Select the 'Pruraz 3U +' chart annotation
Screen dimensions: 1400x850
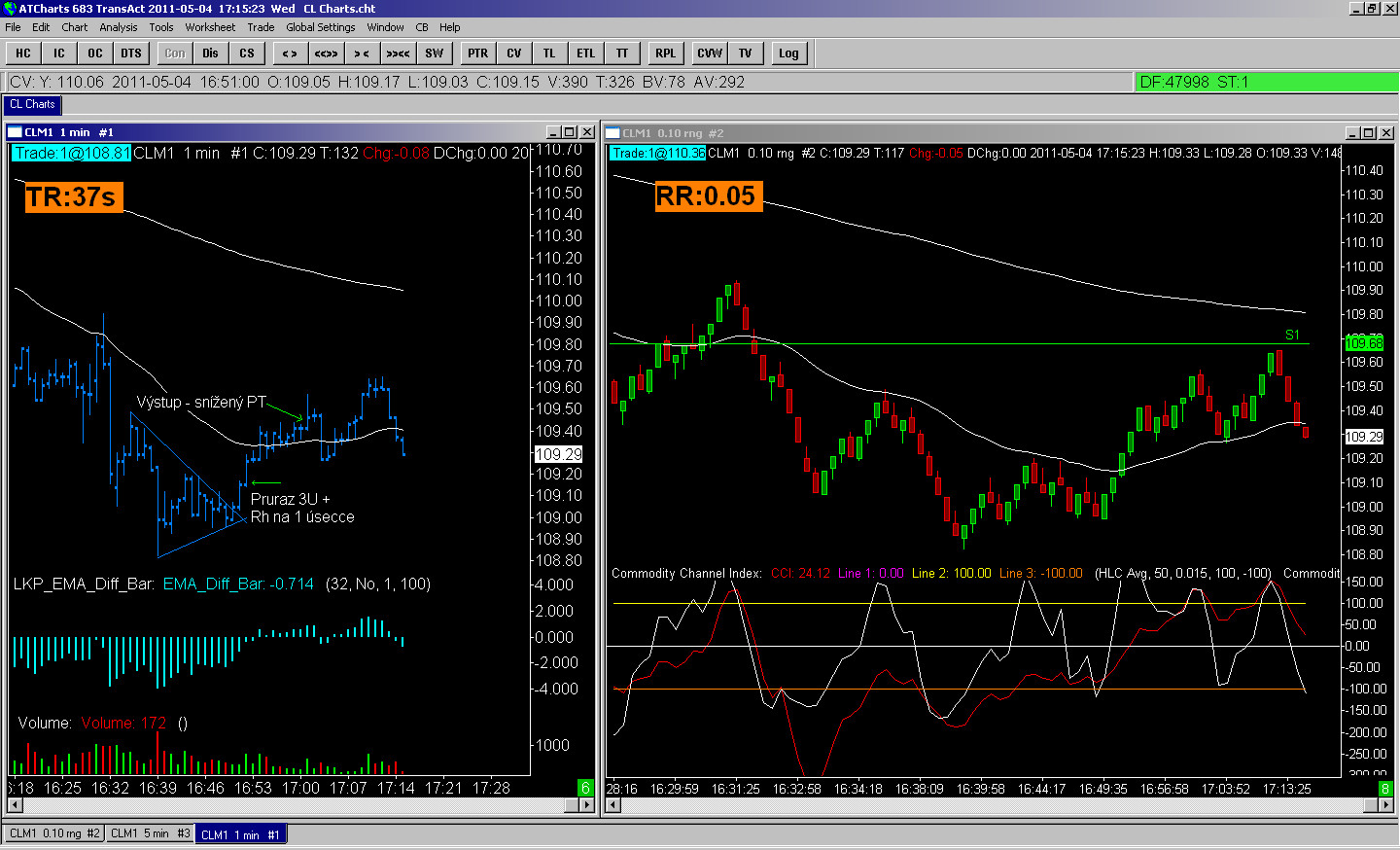[290, 500]
